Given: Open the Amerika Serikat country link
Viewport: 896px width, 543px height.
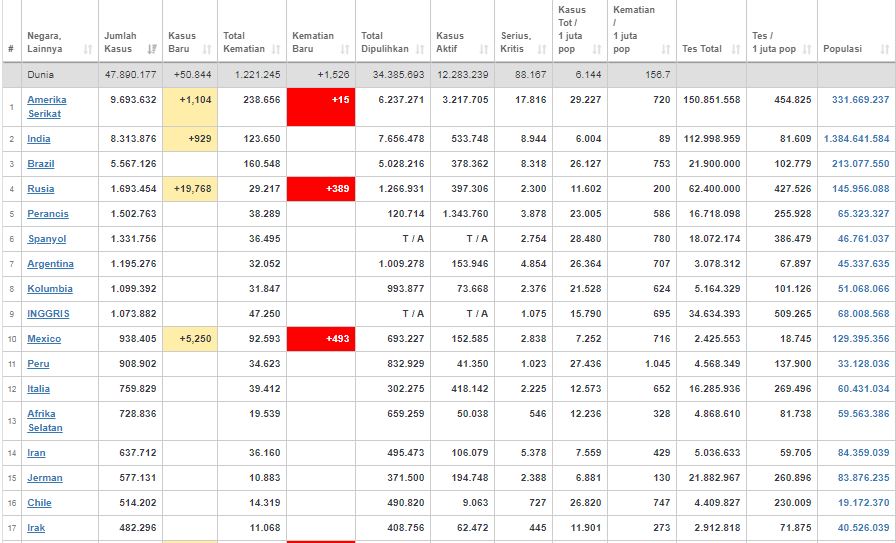Looking at the screenshot, I should (x=47, y=106).
